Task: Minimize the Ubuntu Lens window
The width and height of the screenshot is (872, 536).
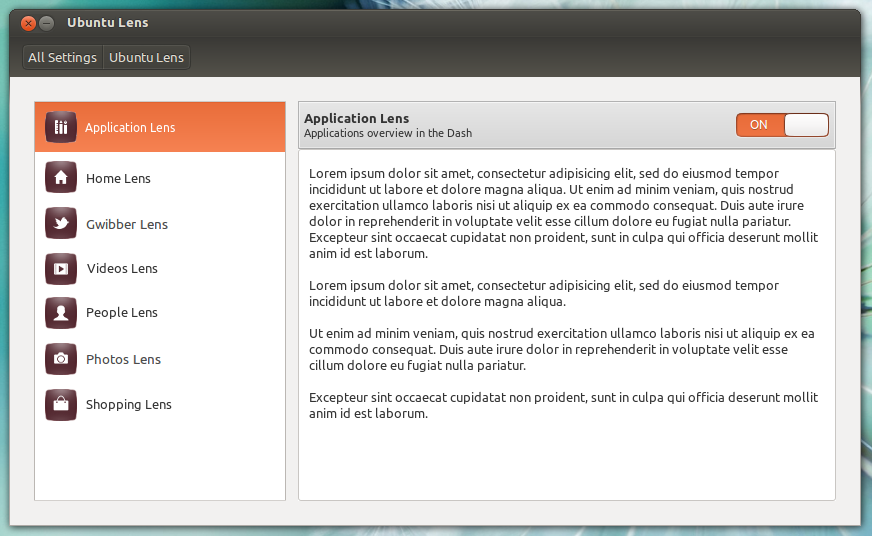Action: point(46,23)
